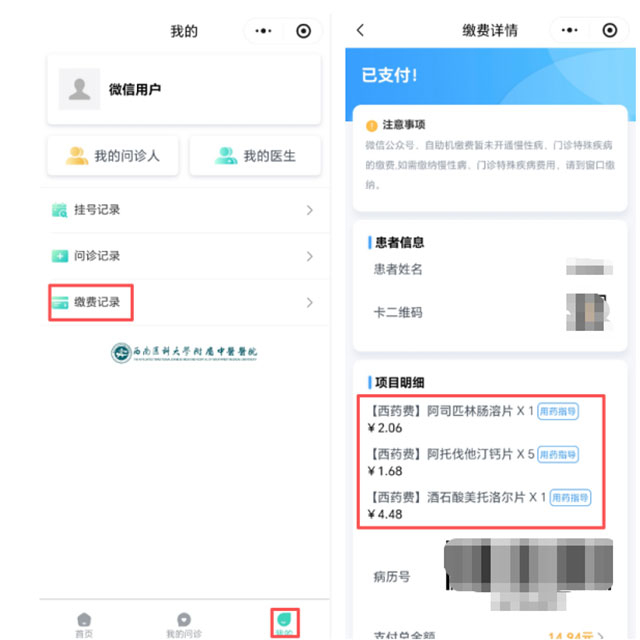Switch to the 我的问诊 bottom tab

coord(184,624)
